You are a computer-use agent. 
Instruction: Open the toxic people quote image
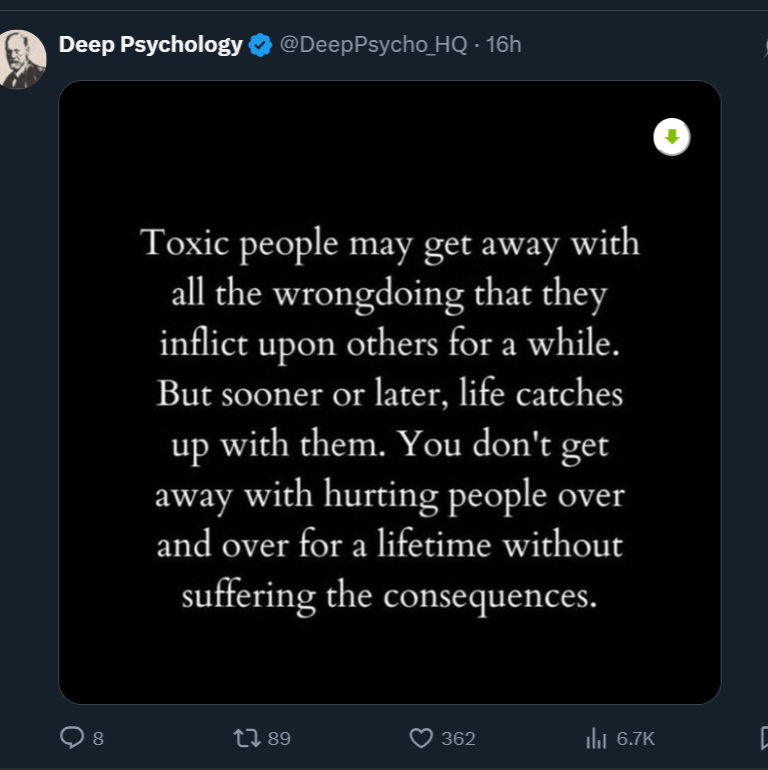[390, 650]
